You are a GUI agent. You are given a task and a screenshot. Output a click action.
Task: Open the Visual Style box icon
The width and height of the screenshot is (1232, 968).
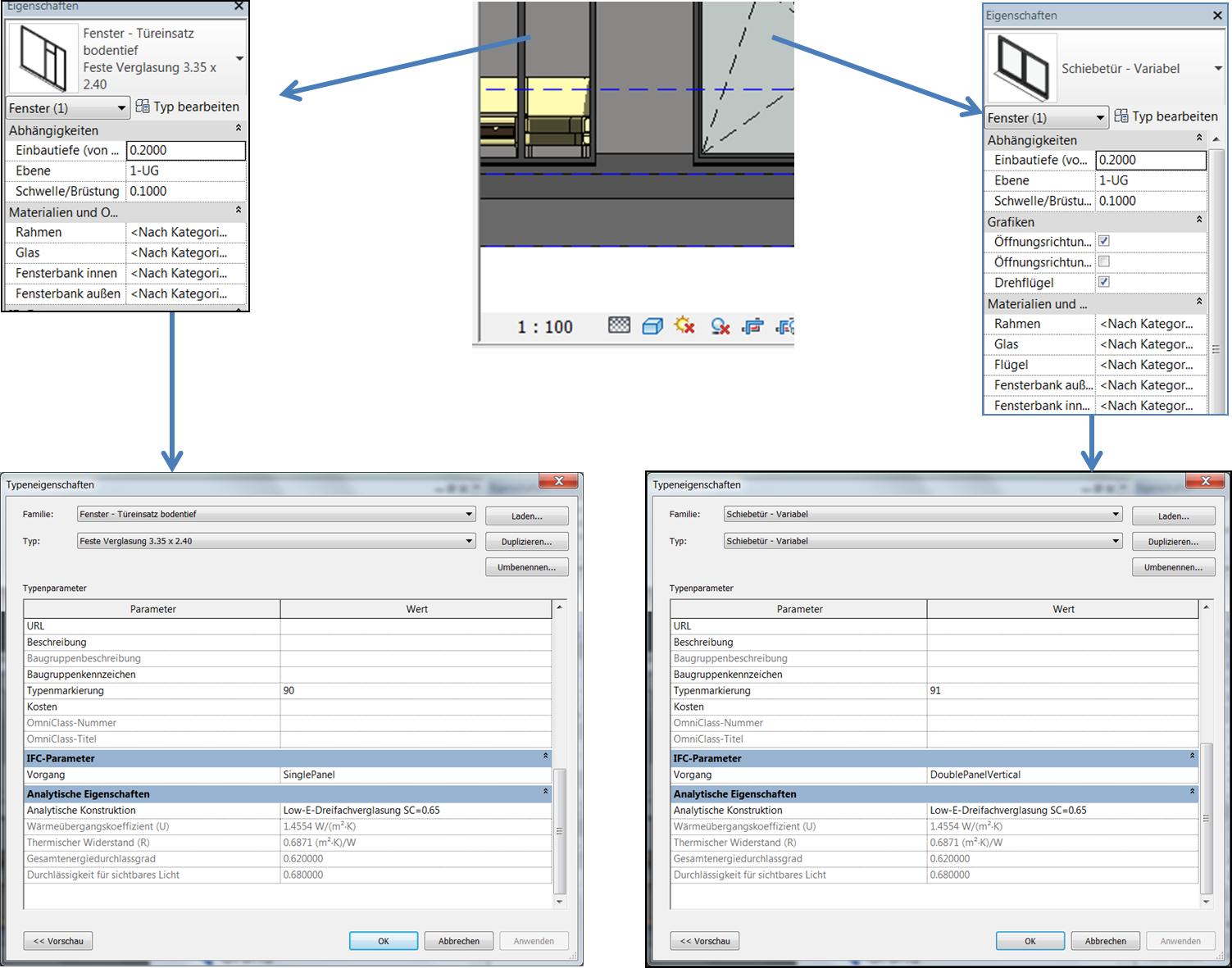click(x=652, y=326)
